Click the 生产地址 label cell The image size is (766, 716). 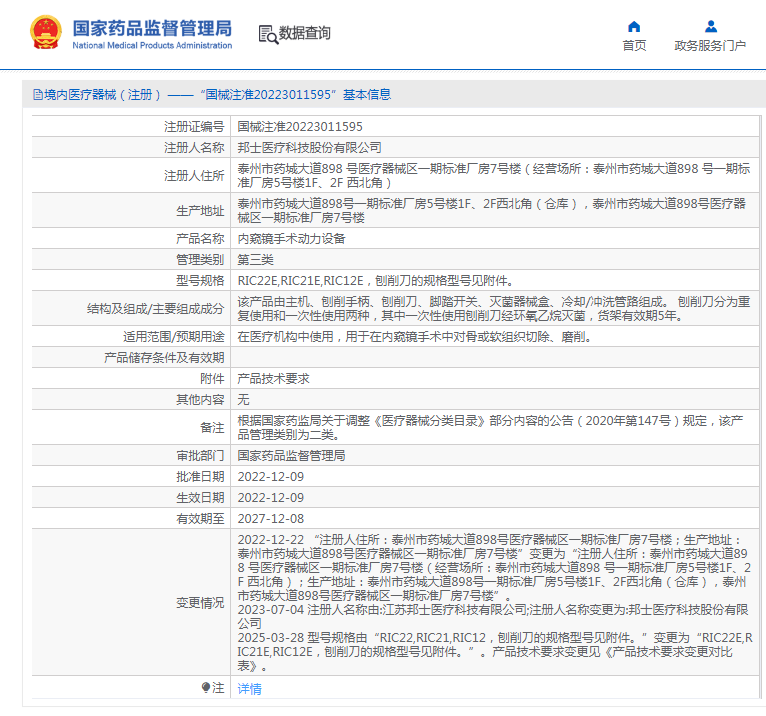[131, 211]
